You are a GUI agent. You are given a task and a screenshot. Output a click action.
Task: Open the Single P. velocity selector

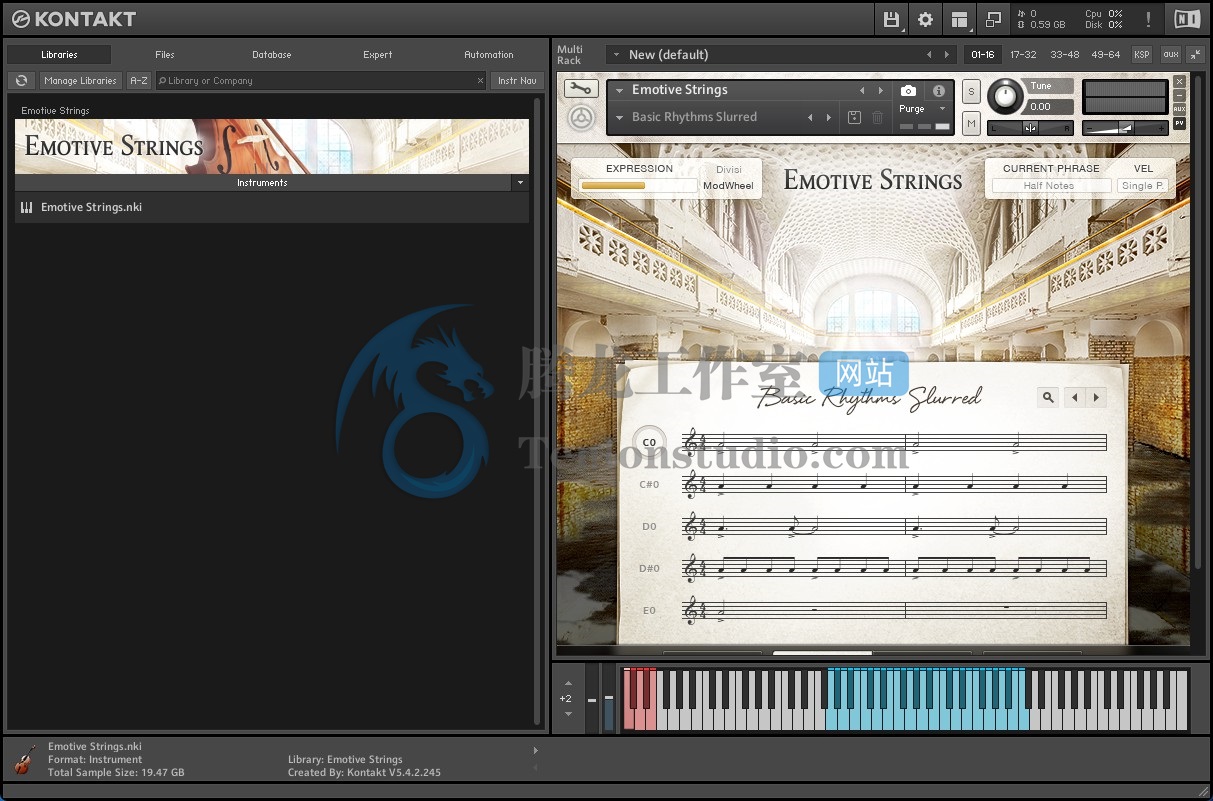[1143, 186]
